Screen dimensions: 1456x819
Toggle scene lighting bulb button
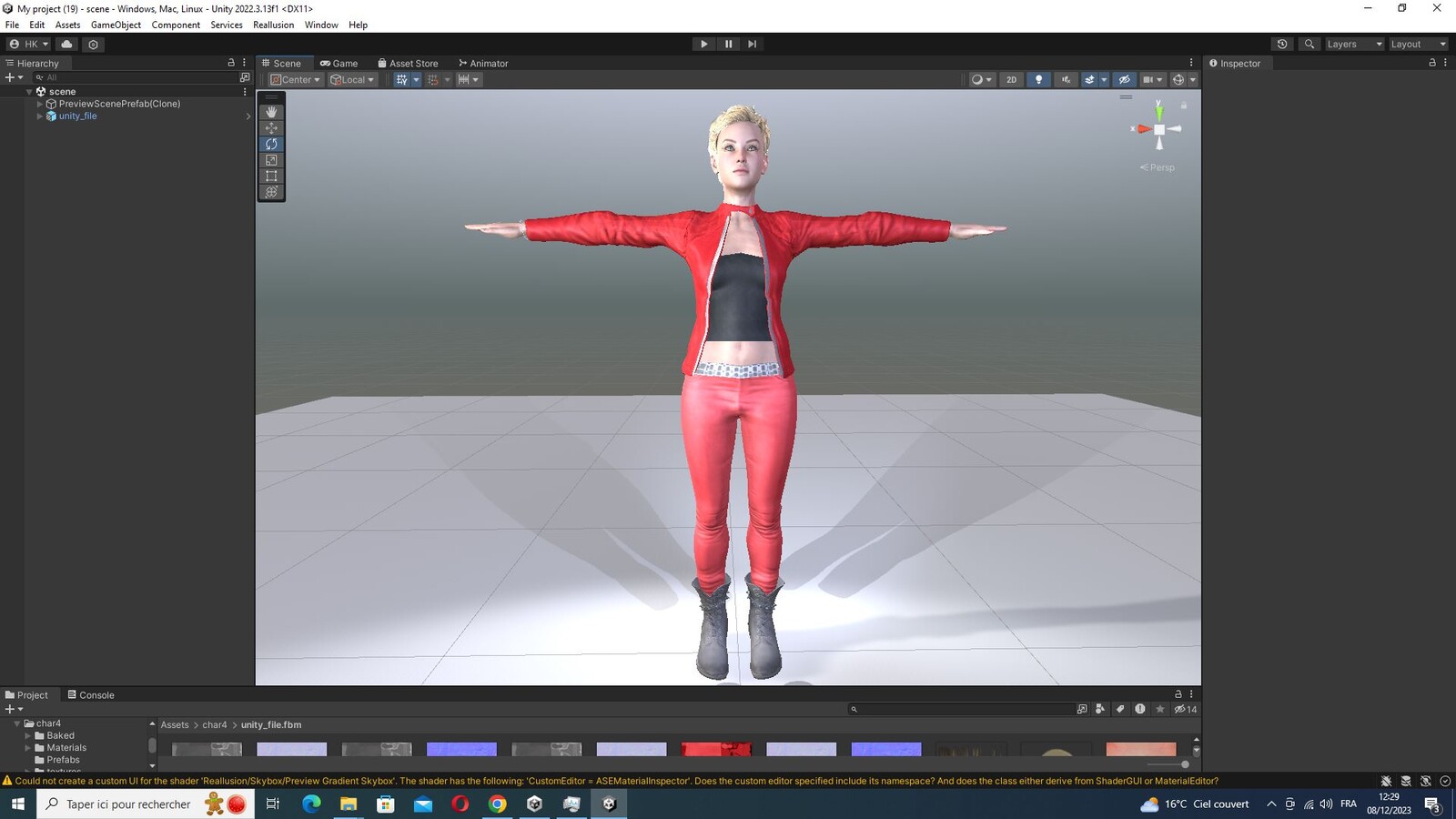click(x=1038, y=80)
